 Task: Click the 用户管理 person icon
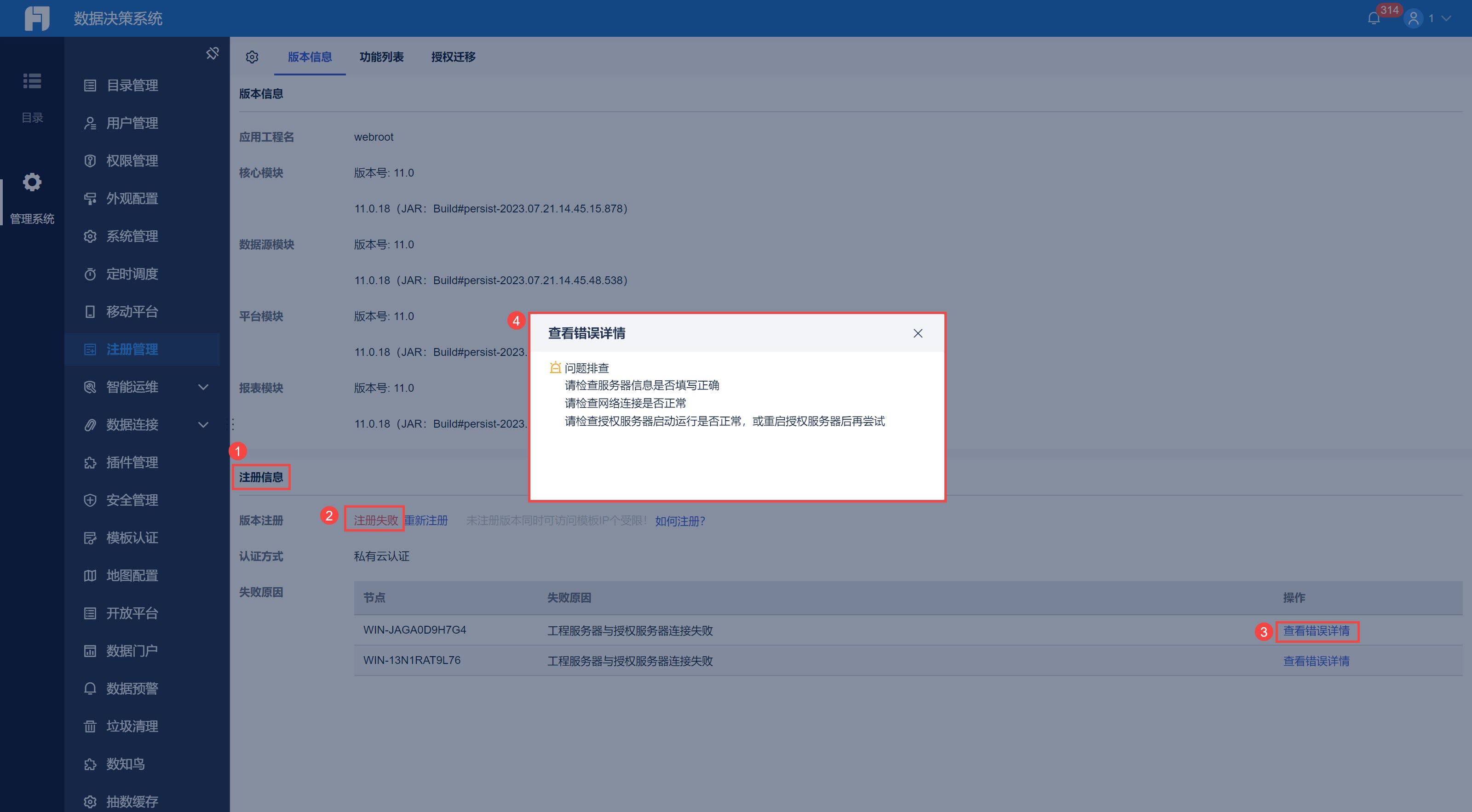point(90,123)
